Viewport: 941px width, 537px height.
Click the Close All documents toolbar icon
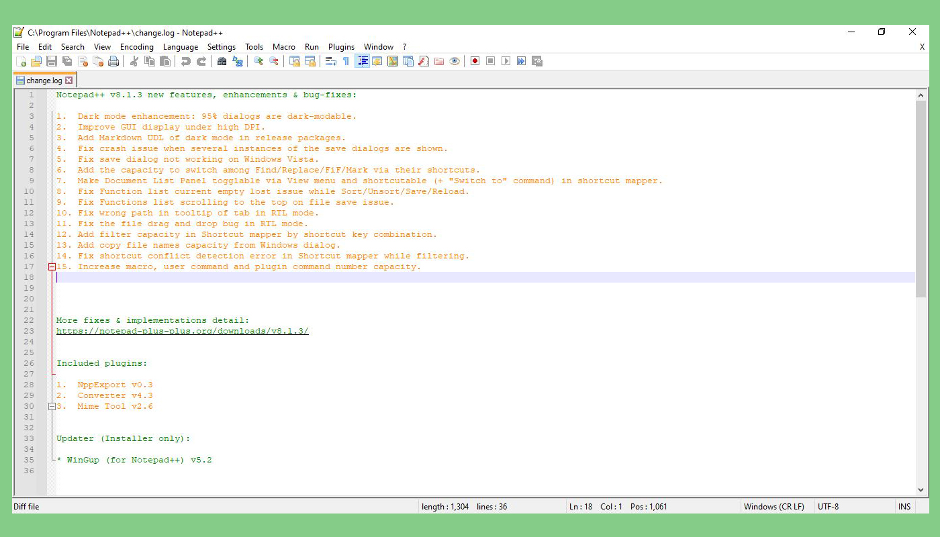pos(98,61)
